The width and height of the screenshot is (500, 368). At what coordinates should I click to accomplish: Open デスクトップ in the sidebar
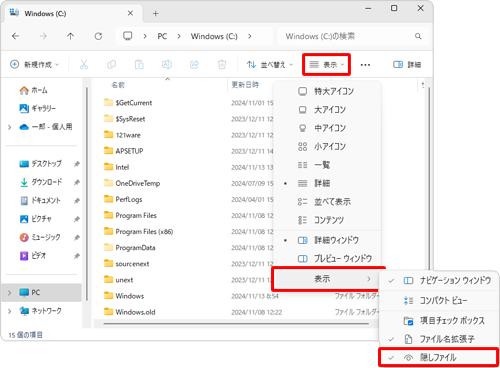click(40, 164)
